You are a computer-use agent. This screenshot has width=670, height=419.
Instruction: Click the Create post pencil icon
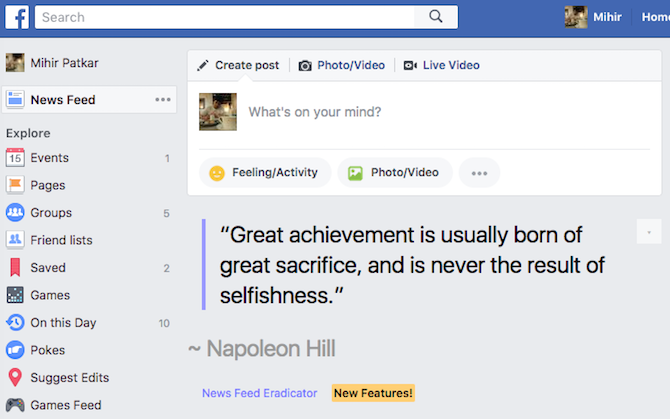tap(203, 65)
